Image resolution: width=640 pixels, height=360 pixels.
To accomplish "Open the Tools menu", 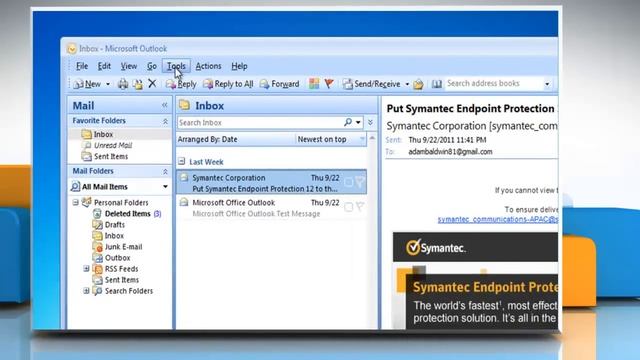I will click(176, 66).
